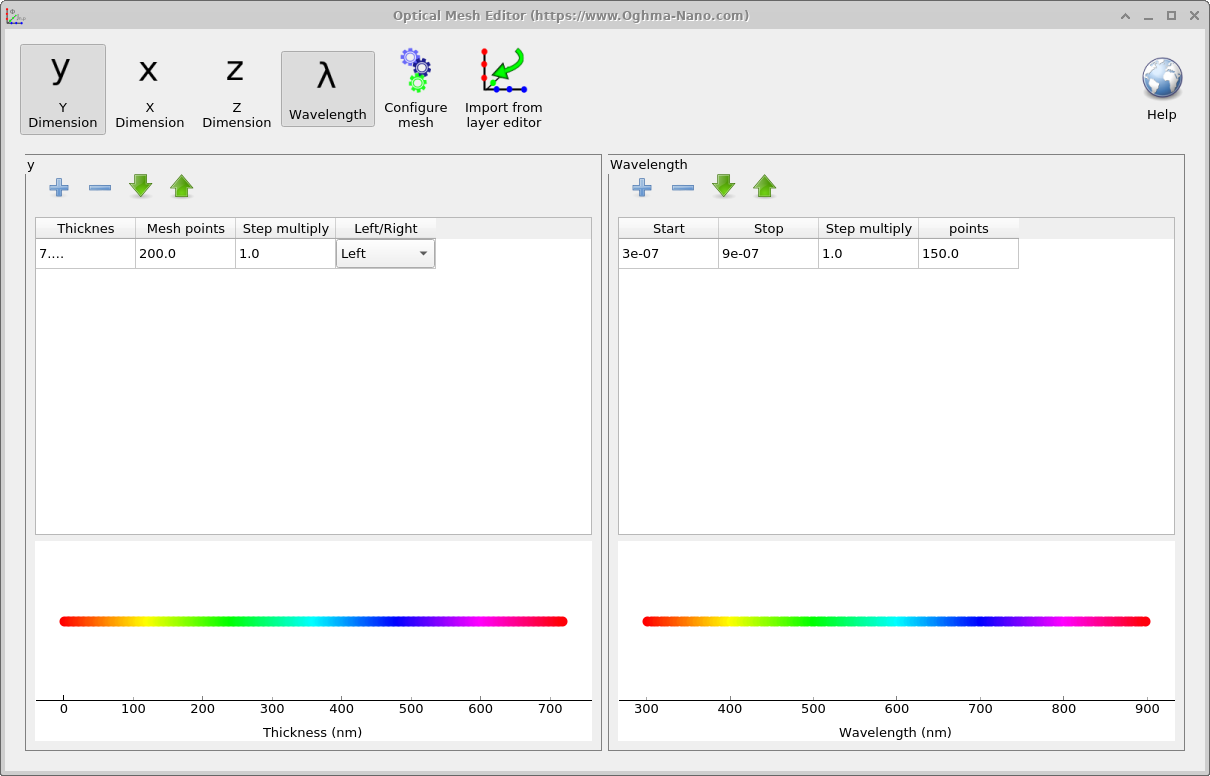
Task: Click the thickness spectrum color bar
Action: (313, 620)
